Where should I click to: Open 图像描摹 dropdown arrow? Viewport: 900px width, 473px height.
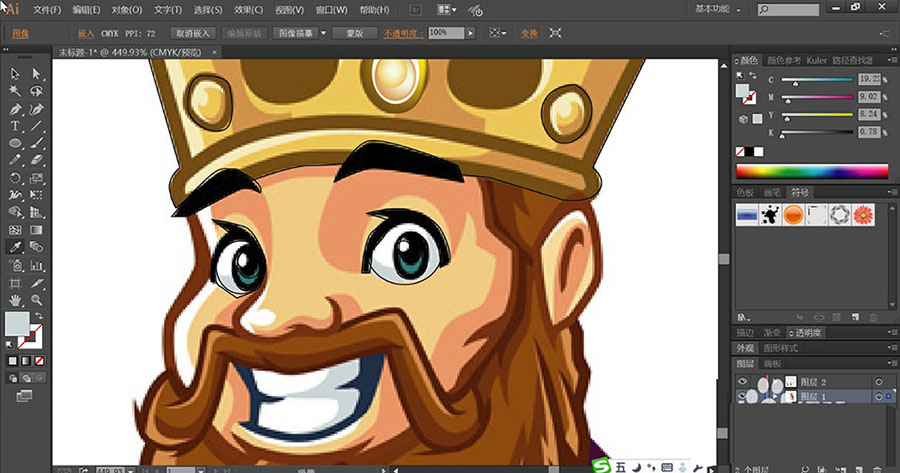click(x=323, y=33)
